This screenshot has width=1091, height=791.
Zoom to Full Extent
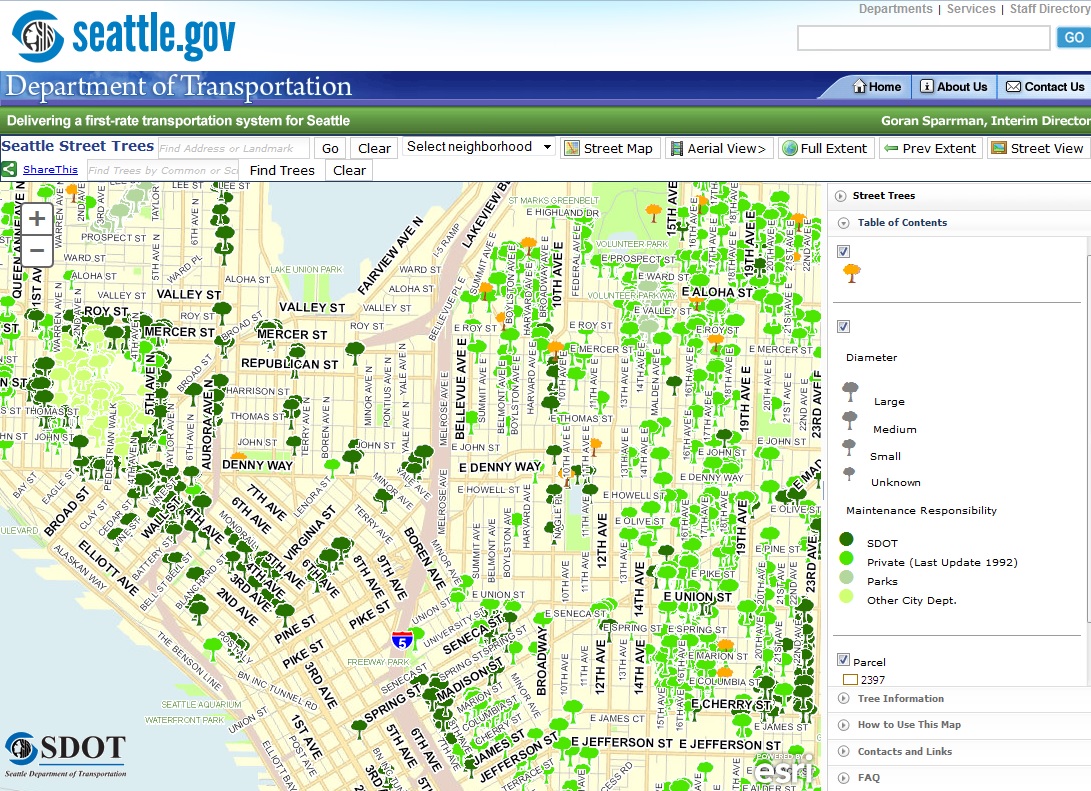[826, 147]
